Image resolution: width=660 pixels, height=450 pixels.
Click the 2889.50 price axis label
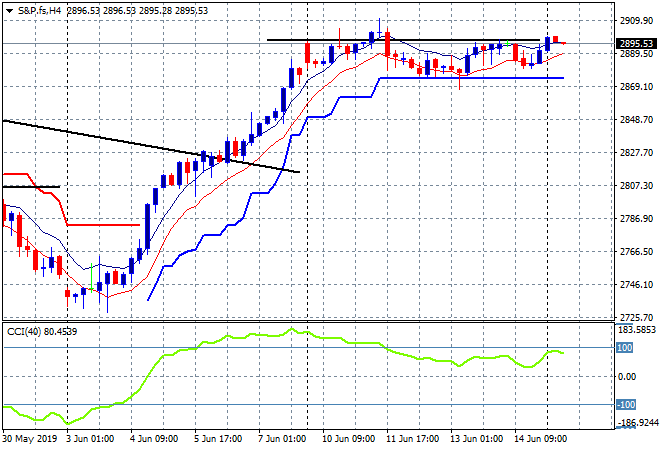(636, 53)
